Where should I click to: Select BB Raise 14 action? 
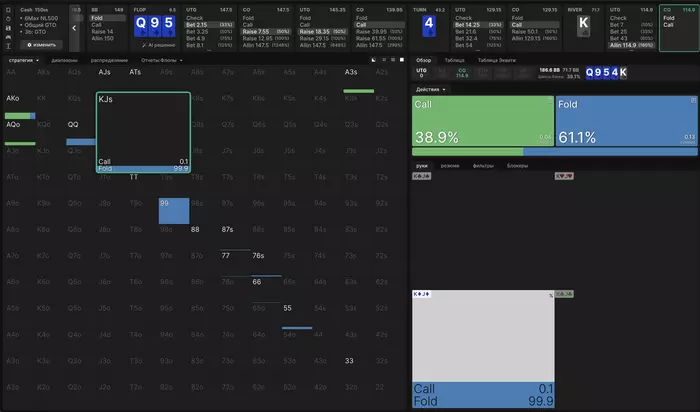click(x=108, y=32)
